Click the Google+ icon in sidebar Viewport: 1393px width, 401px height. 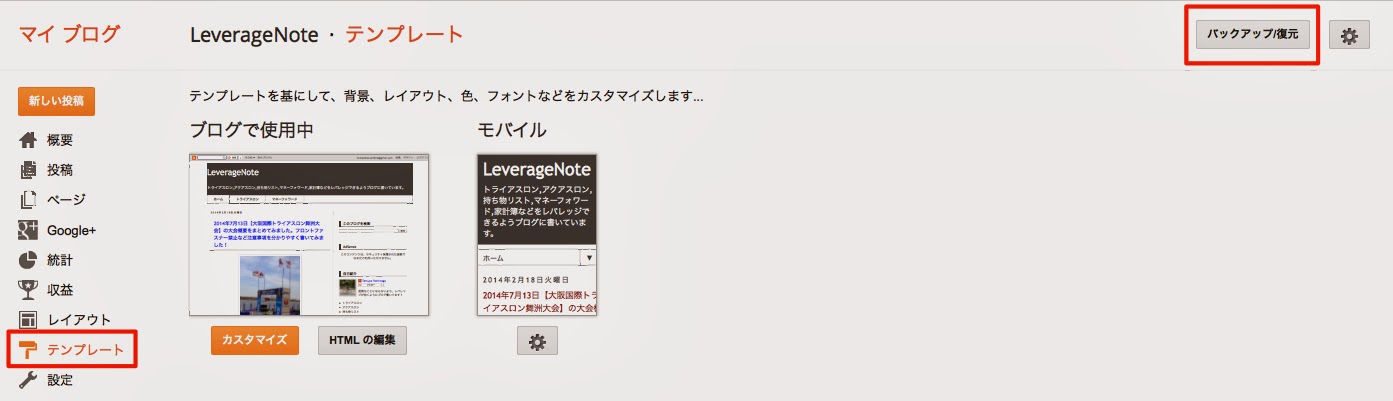(x=28, y=230)
